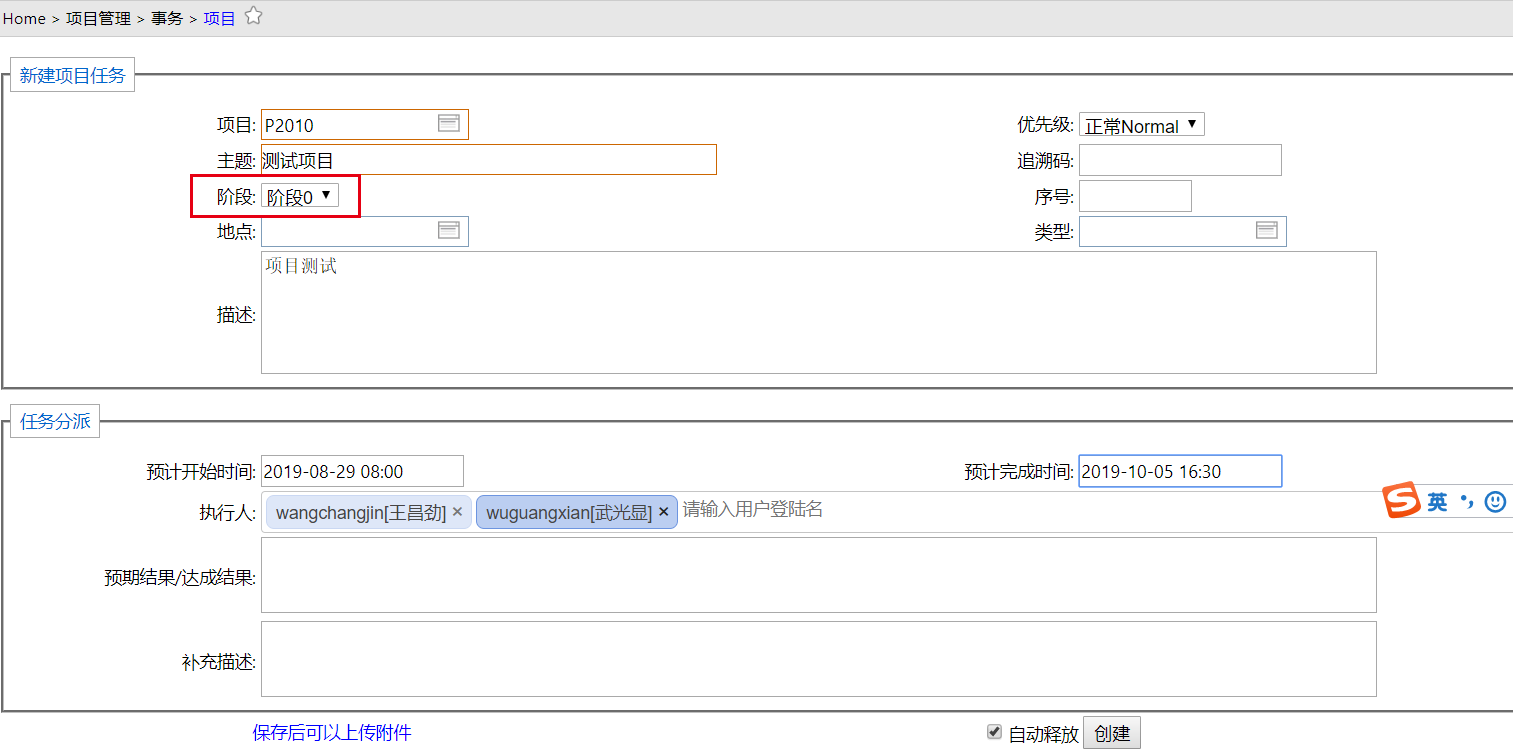
Task: Click the 项目 breadcrumb link
Action: [x=219, y=18]
